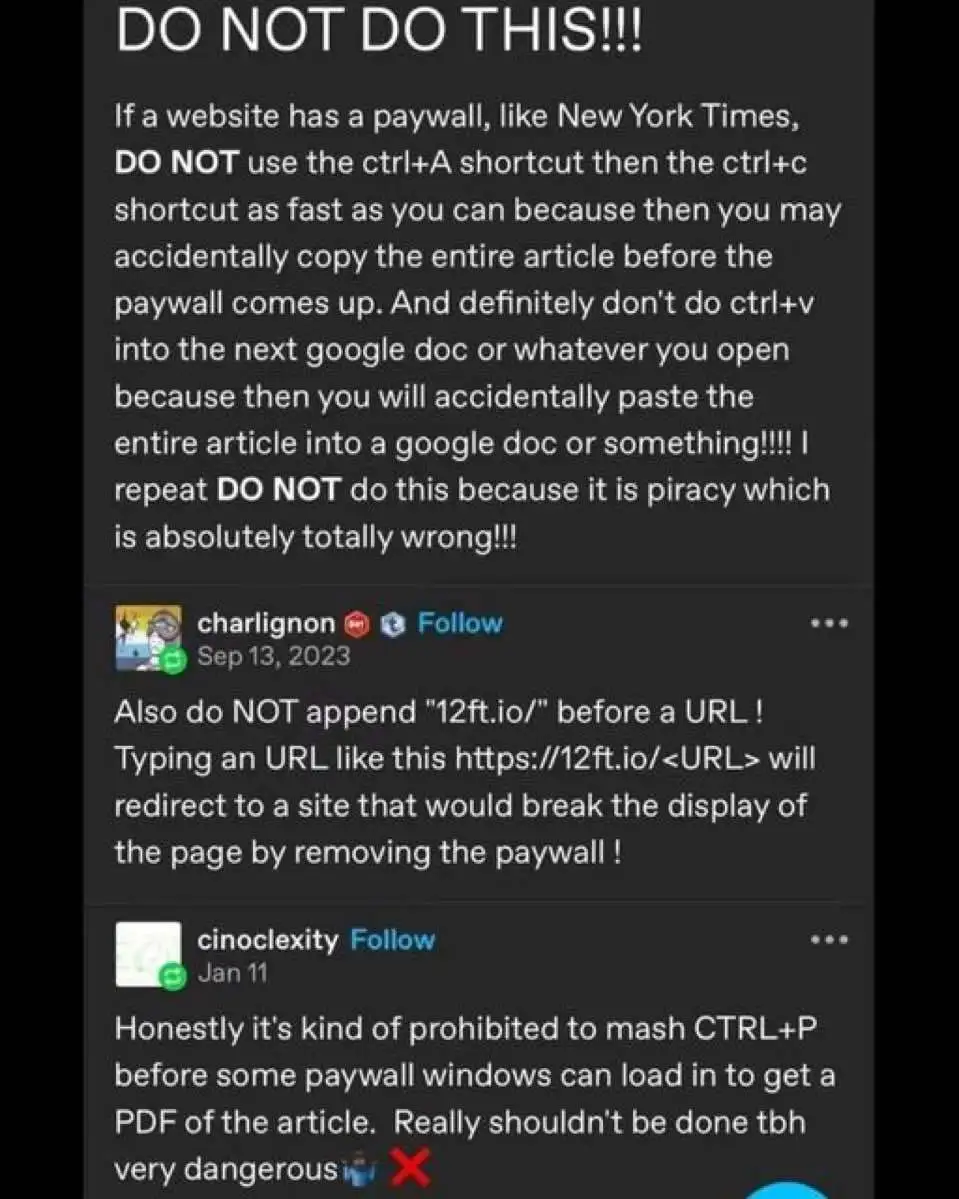Follow the charlignon blog
This screenshot has height=1199, width=959.
[x=460, y=623]
